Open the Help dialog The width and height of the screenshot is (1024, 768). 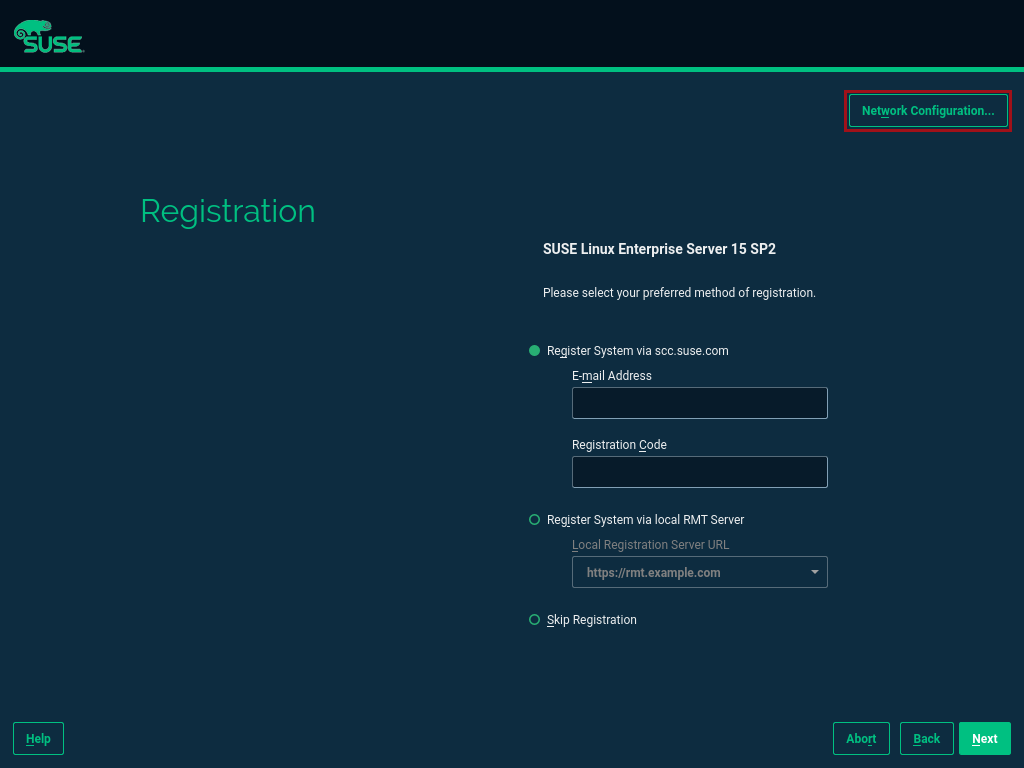(x=38, y=738)
